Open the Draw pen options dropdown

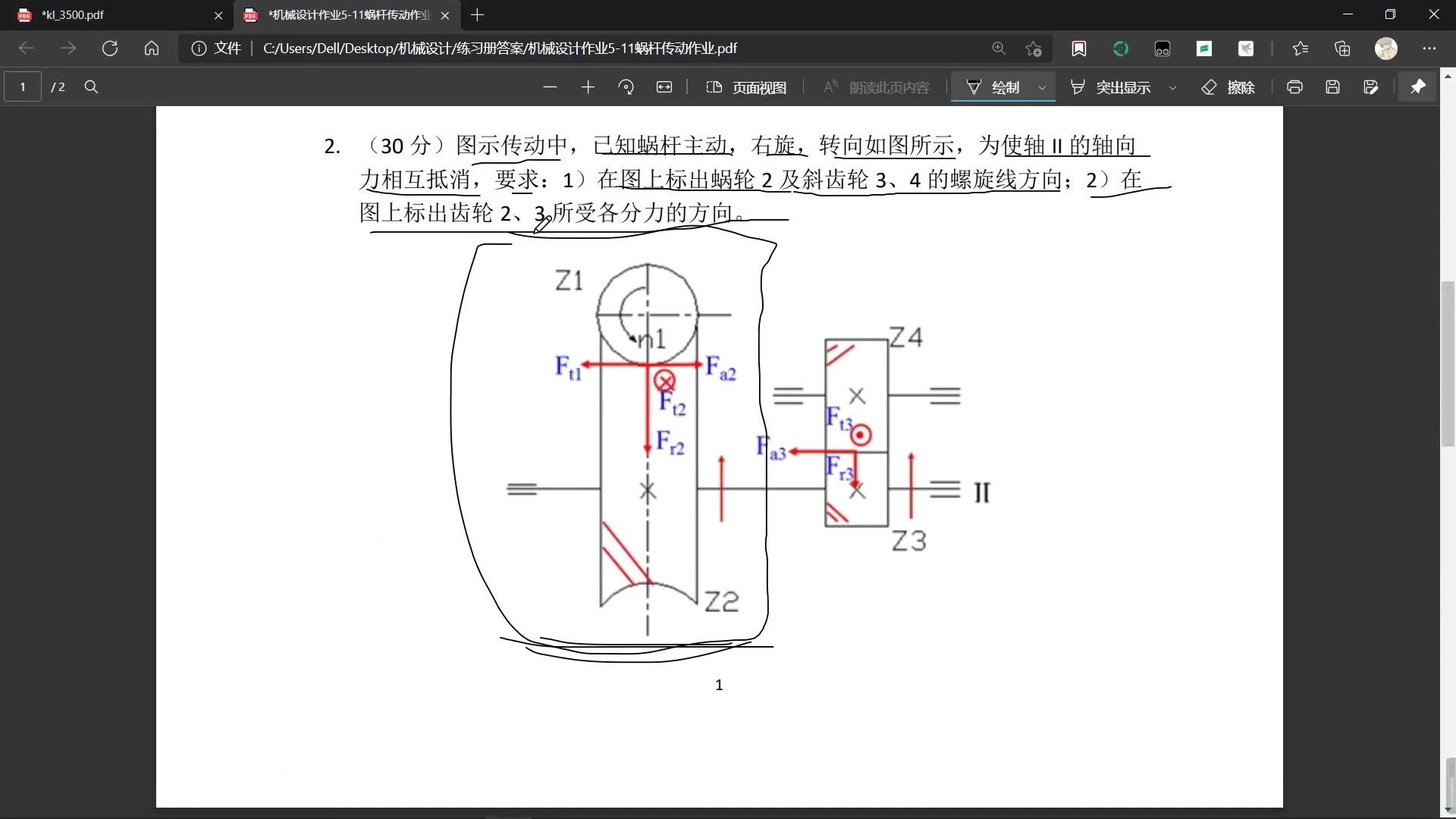pos(1043,86)
